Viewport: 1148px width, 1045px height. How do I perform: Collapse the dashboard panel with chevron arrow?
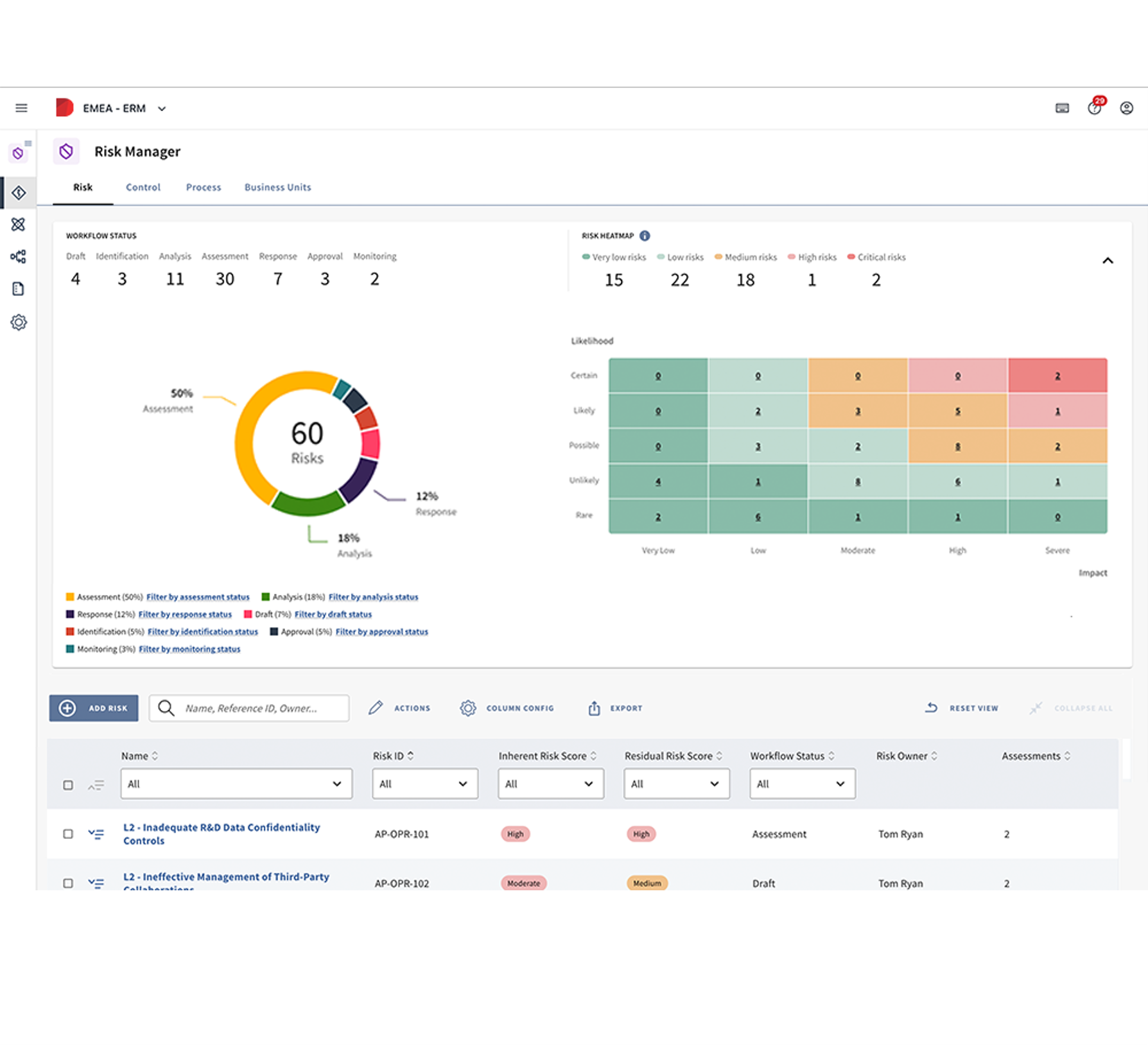(x=1108, y=261)
